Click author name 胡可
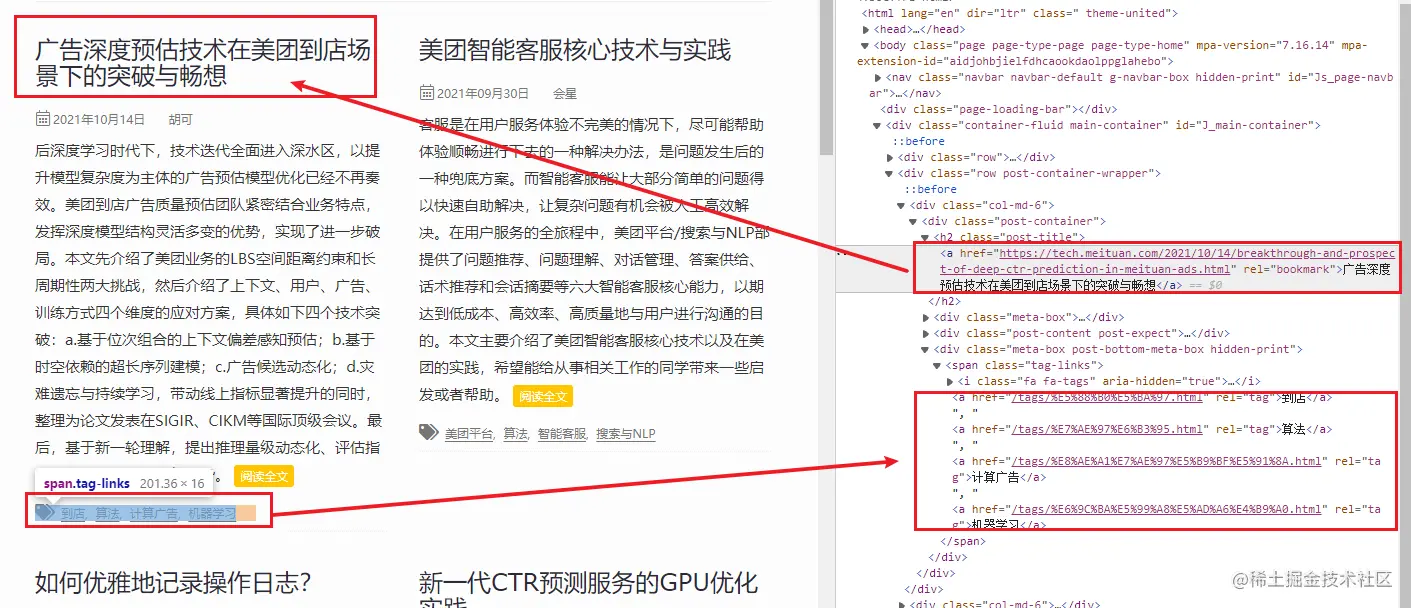Screen dimensions: 1411x608 point(180,119)
